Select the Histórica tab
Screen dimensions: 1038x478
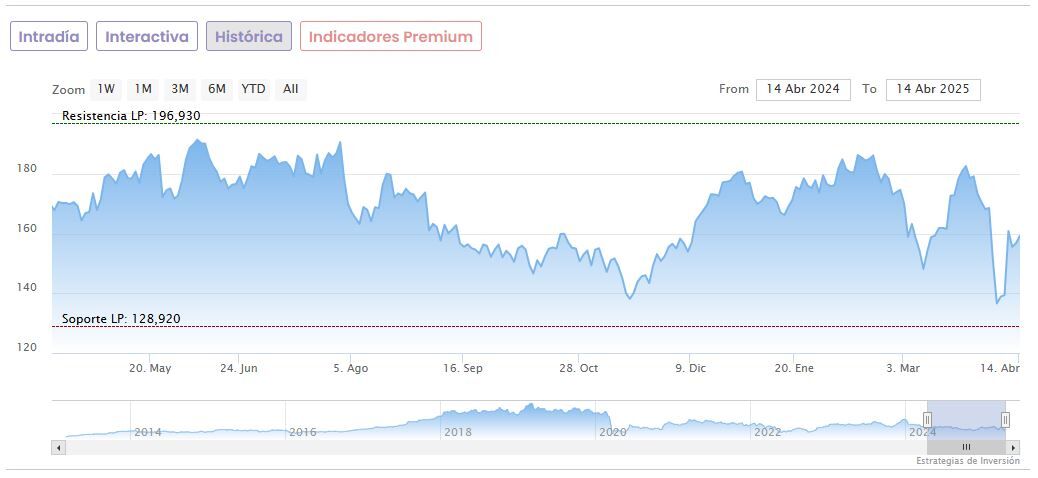pyautogui.click(x=249, y=37)
